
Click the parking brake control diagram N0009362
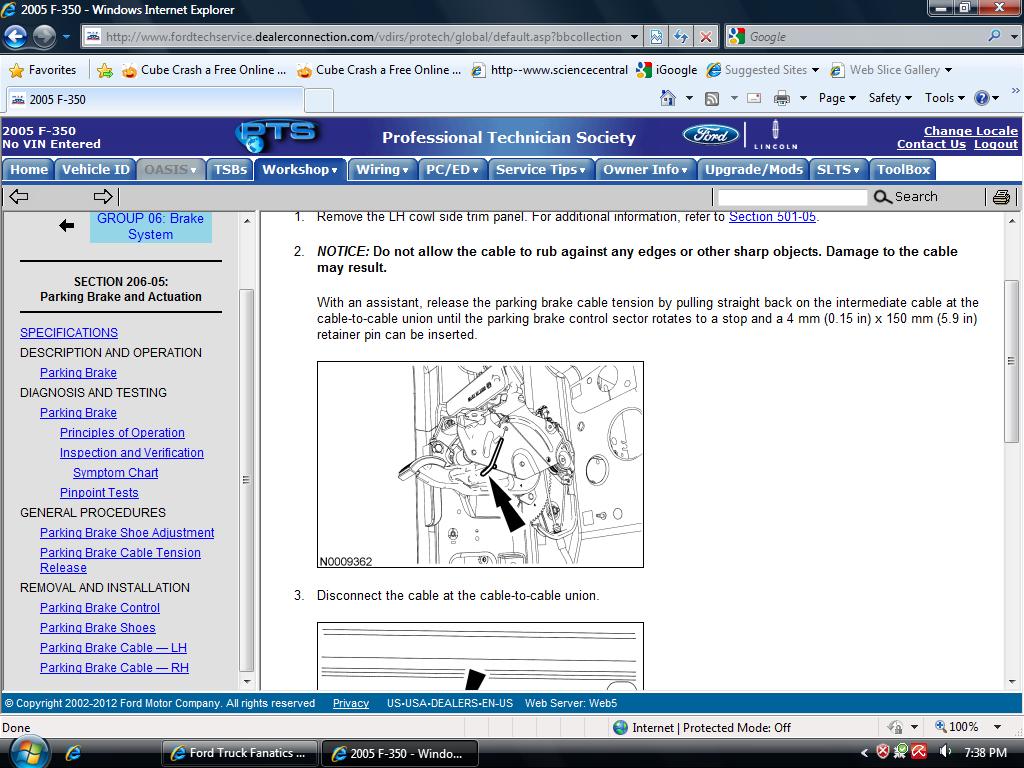[x=480, y=464]
